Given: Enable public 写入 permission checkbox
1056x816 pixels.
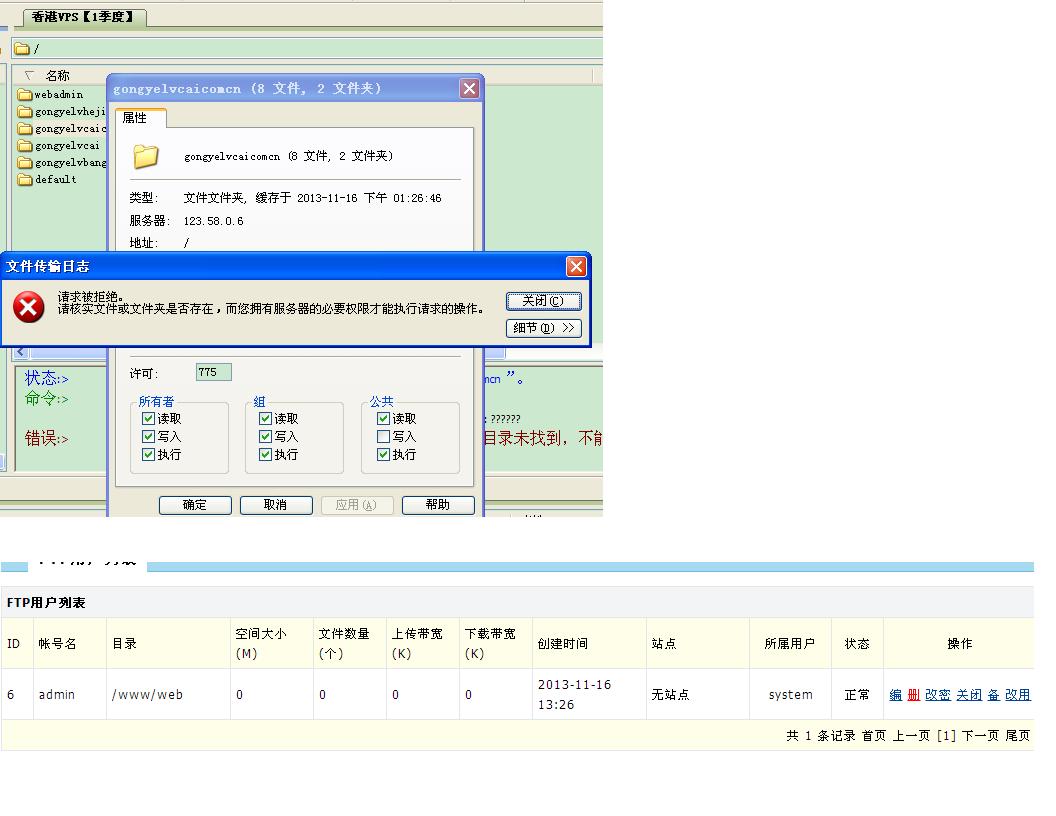Looking at the screenshot, I should pos(383,437).
